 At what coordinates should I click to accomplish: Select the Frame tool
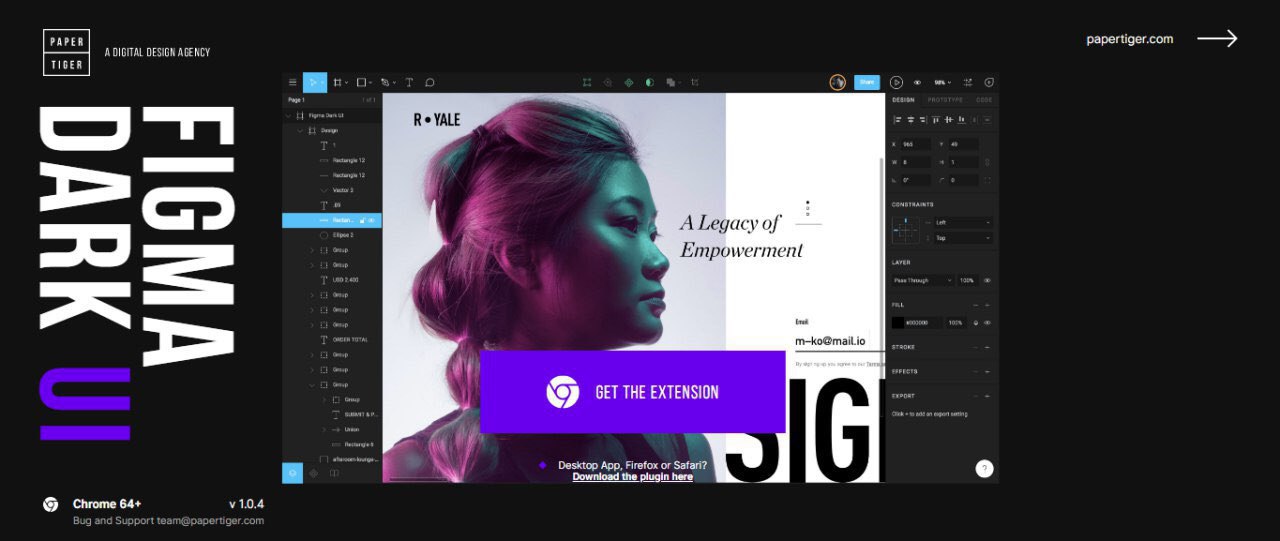coord(338,82)
